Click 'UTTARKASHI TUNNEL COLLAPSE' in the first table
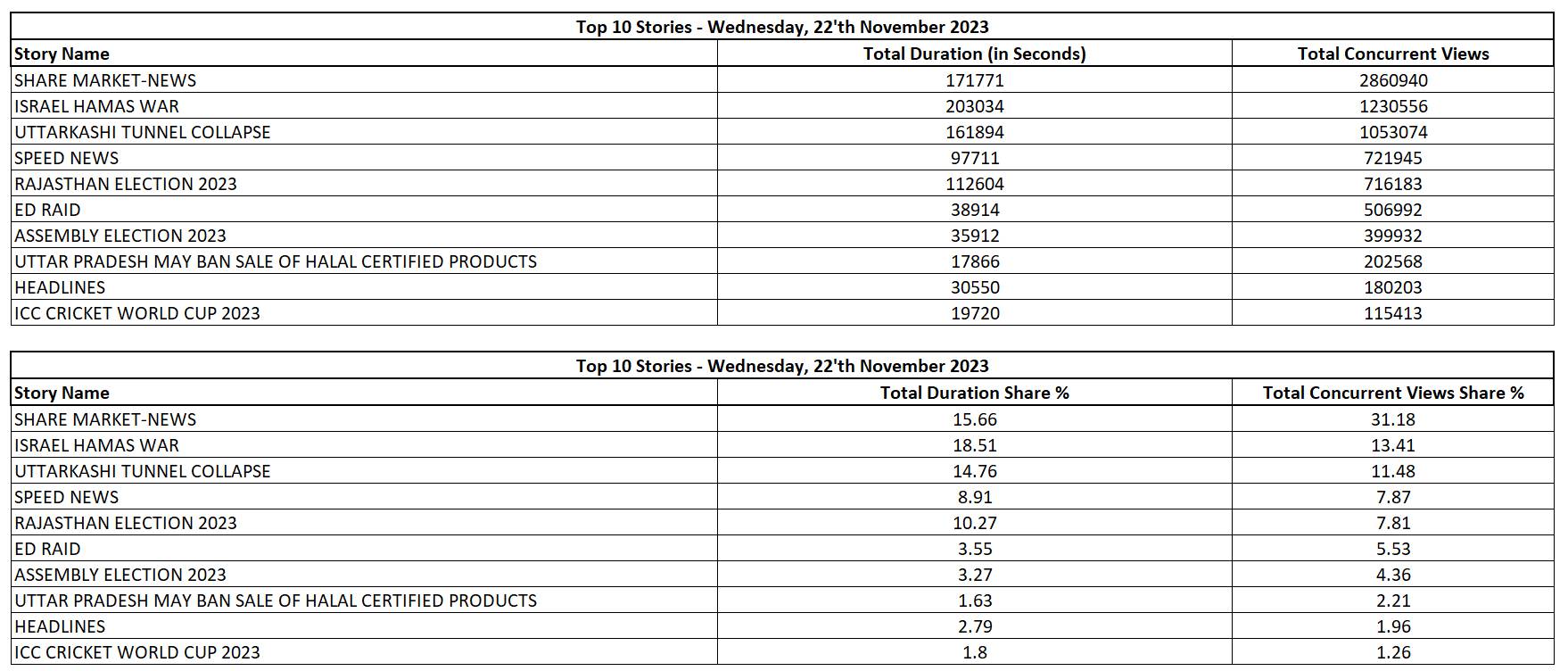The width and height of the screenshot is (1568, 671). coord(143,132)
